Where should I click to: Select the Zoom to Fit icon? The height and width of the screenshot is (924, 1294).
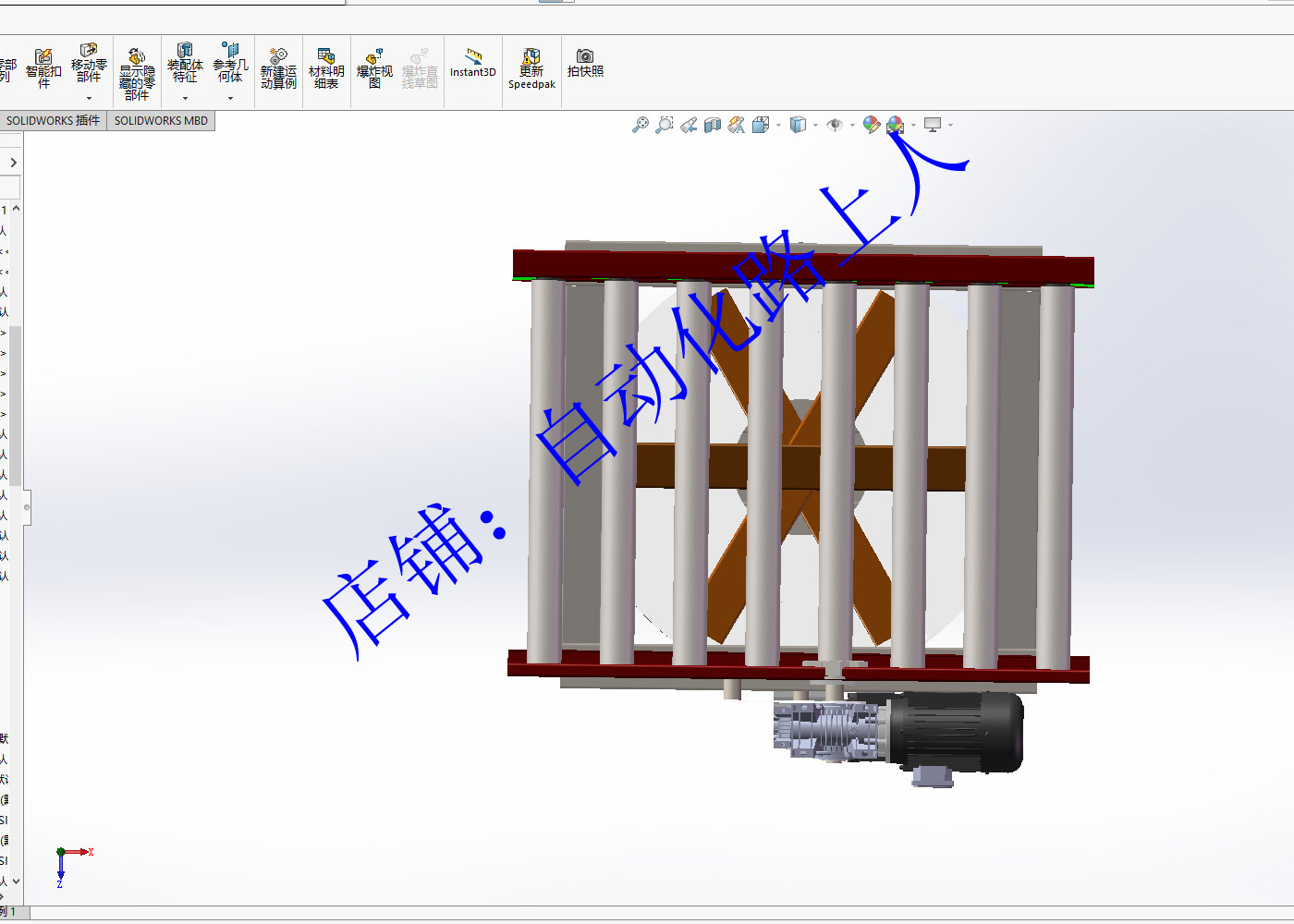pyautogui.click(x=641, y=125)
